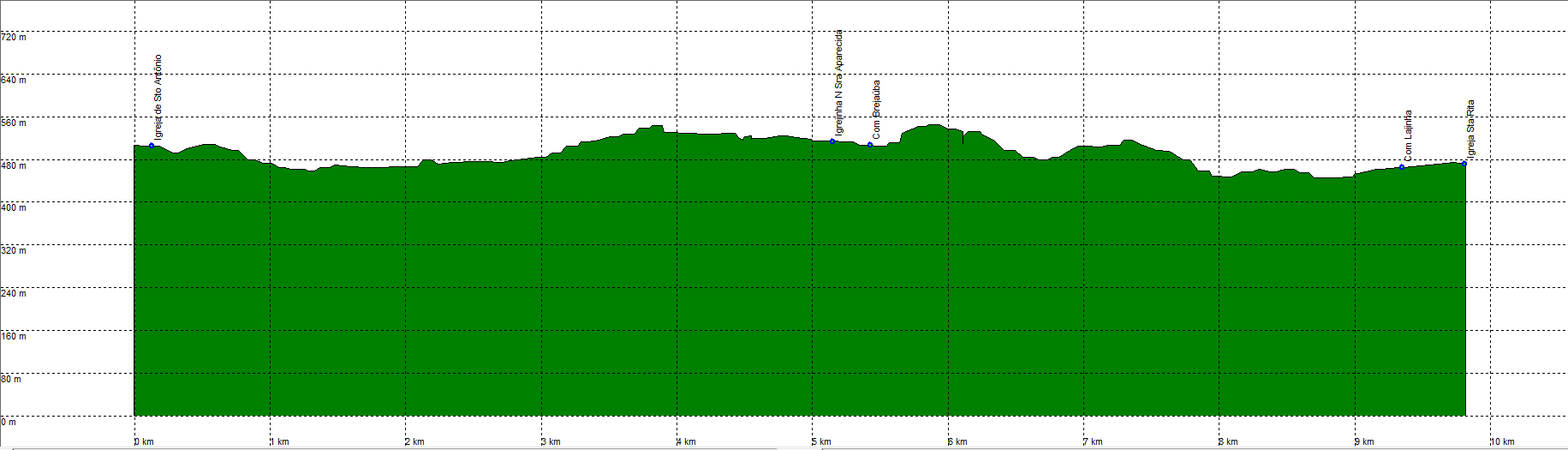
Task: Click the '400 m' elevation axis label
Action: (14, 208)
